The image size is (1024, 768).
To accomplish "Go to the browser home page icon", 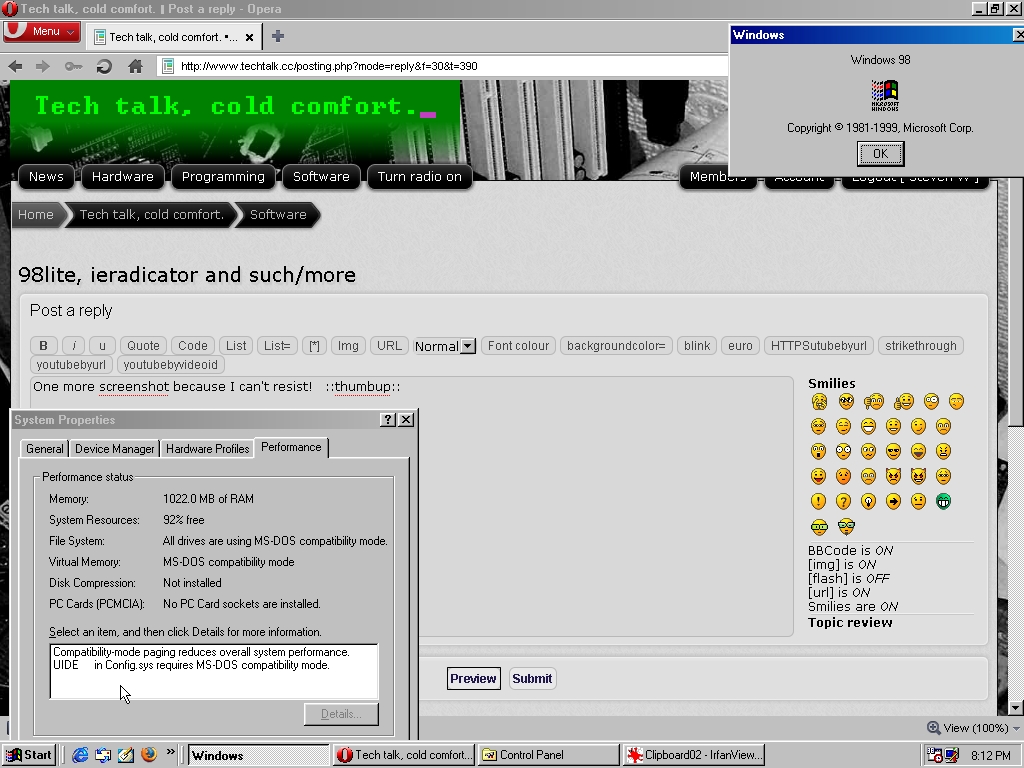I will (x=135, y=66).
